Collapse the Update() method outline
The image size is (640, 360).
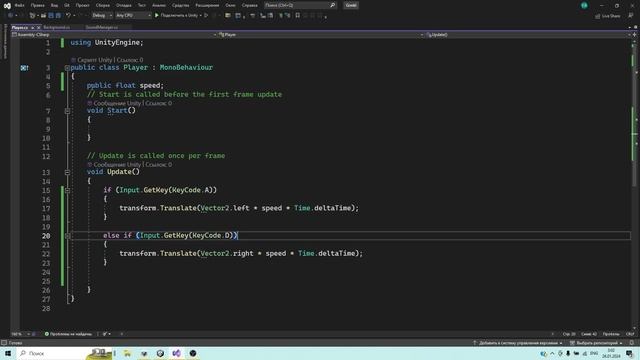click(67, 172)
